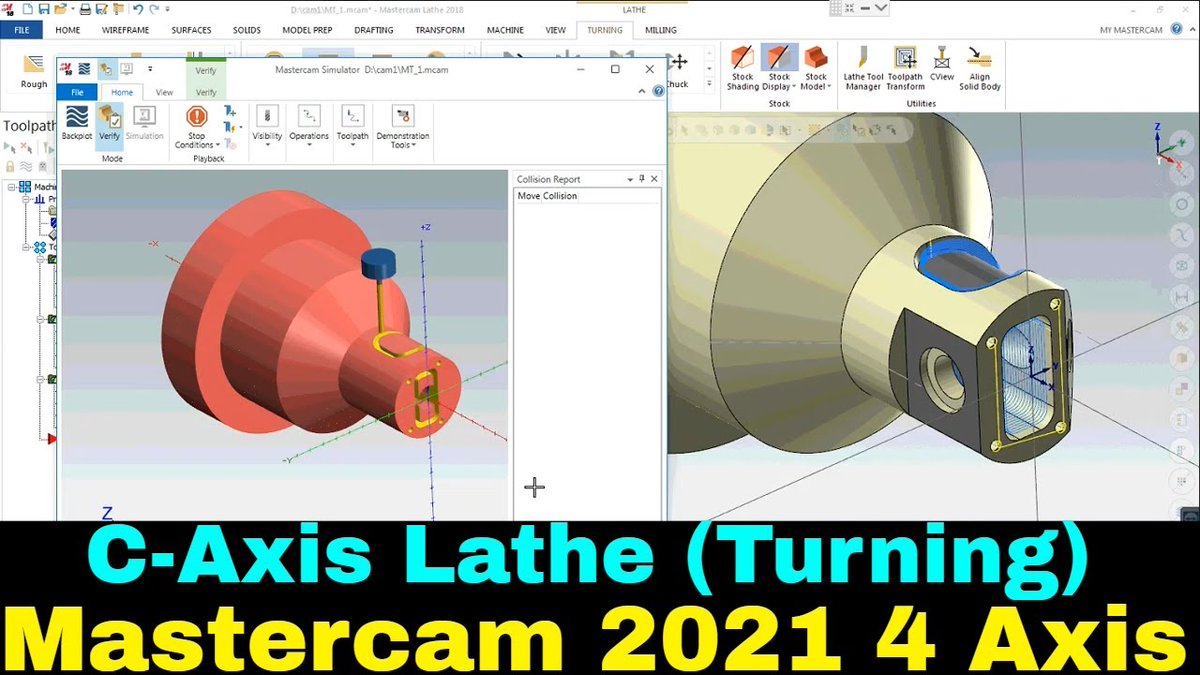Click the simulator Verify quick access icon

(x=107, y=69)
